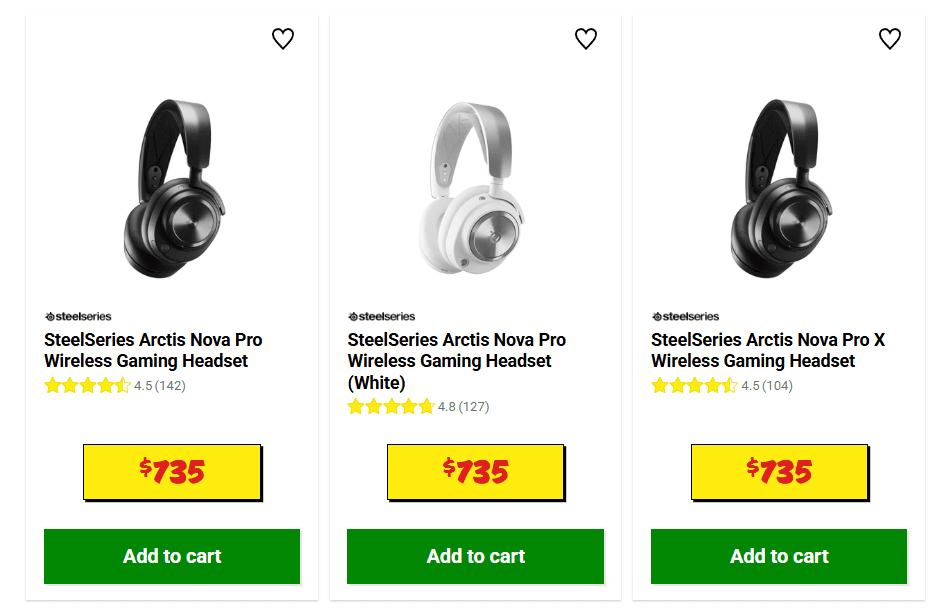The width and height of the screenshot is (933, 608).
Task: Click SteelSeries brand logo on white headset card
Action: [x=381, y=317]
